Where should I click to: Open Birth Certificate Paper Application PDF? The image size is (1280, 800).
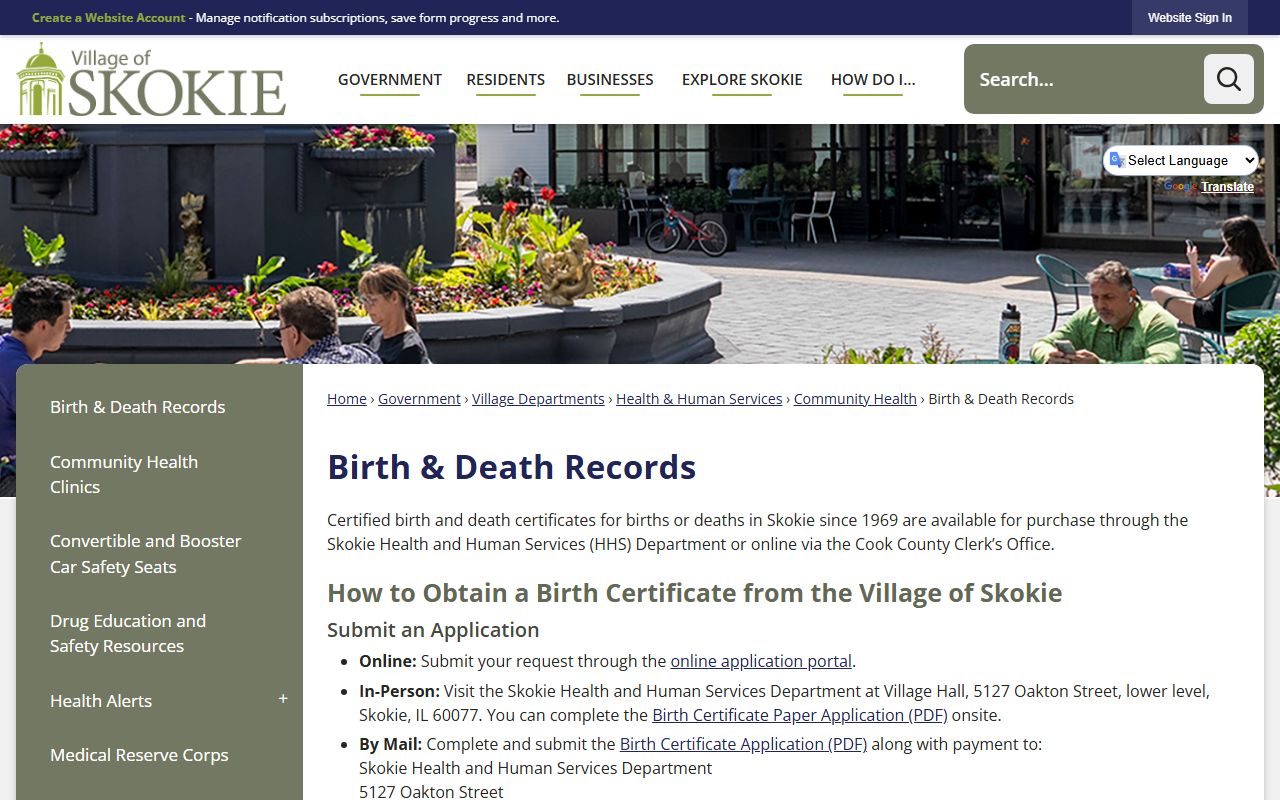coord(799,715)
